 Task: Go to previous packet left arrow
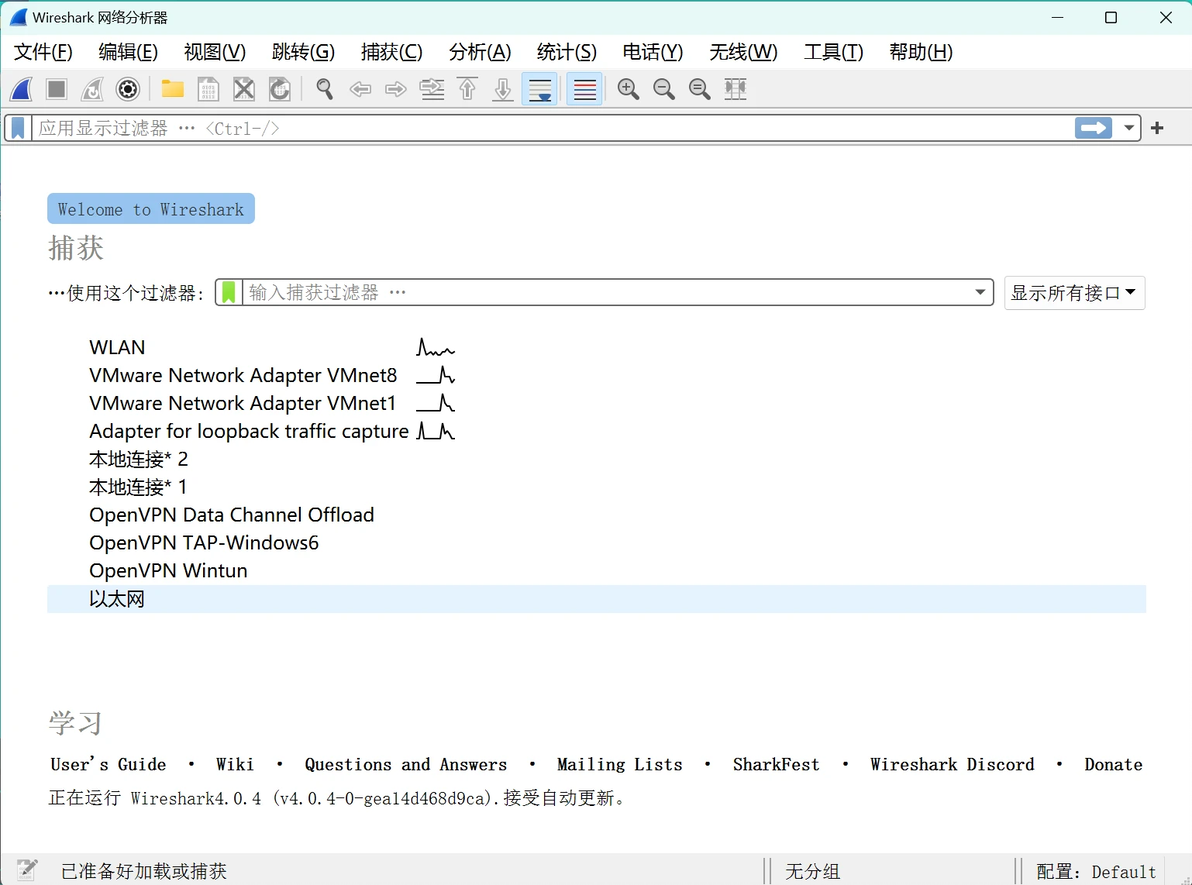(x=360, y=89)
